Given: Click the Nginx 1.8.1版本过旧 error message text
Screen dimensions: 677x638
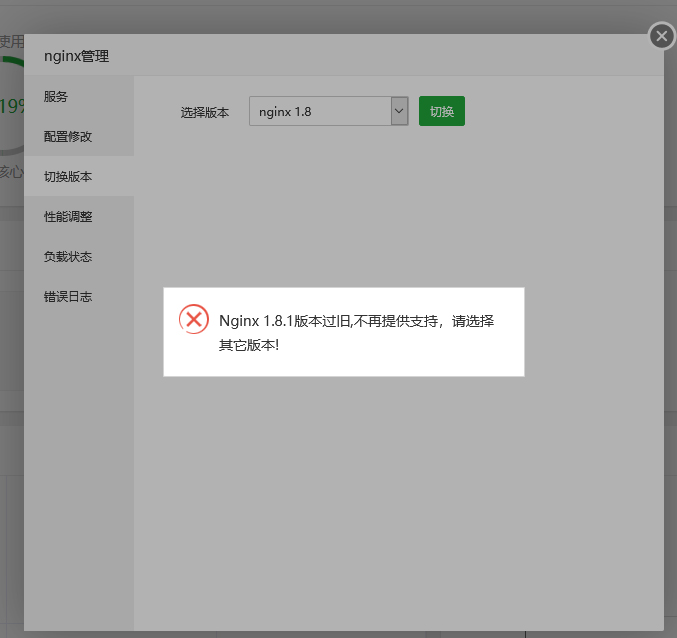Looking at the screenshot, I should 356,333.
